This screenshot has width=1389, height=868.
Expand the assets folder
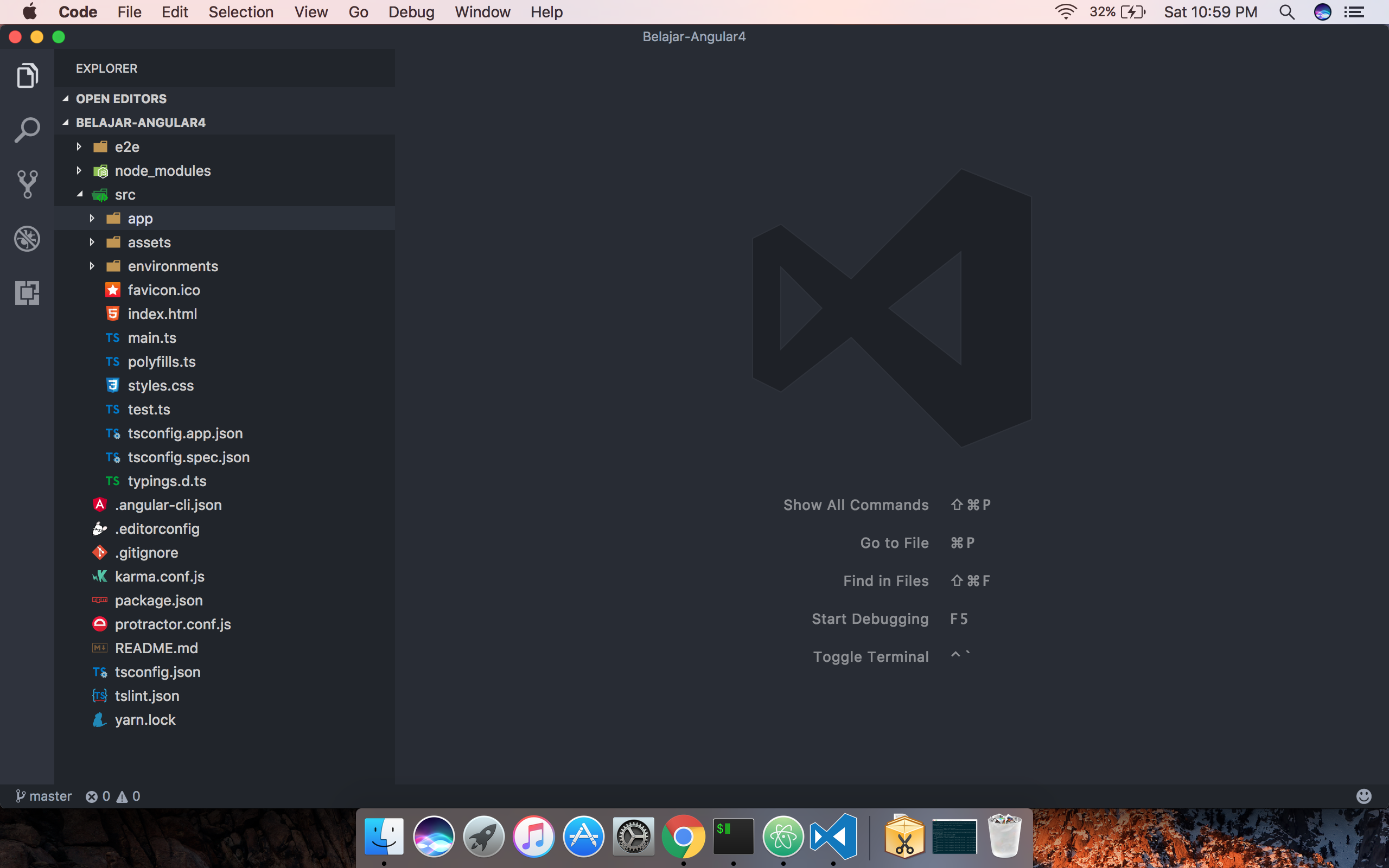coord(225,242)
